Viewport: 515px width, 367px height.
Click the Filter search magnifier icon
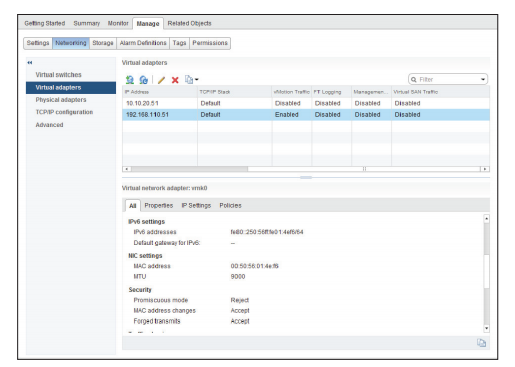tap(414, 79)
